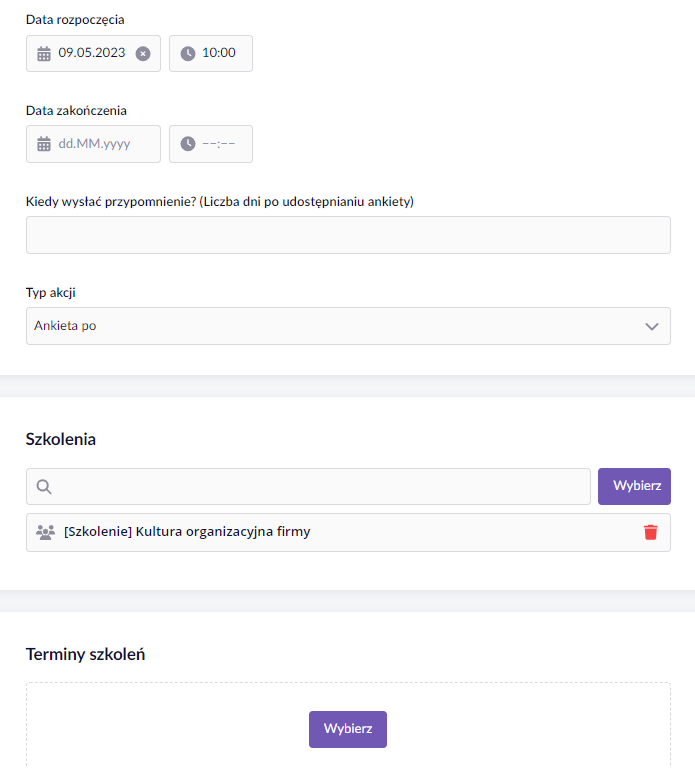695x768 pixels.
Task: Select the [Szkolenie] Kultura organizacyjna firmy row
Action: pos(348,532)
